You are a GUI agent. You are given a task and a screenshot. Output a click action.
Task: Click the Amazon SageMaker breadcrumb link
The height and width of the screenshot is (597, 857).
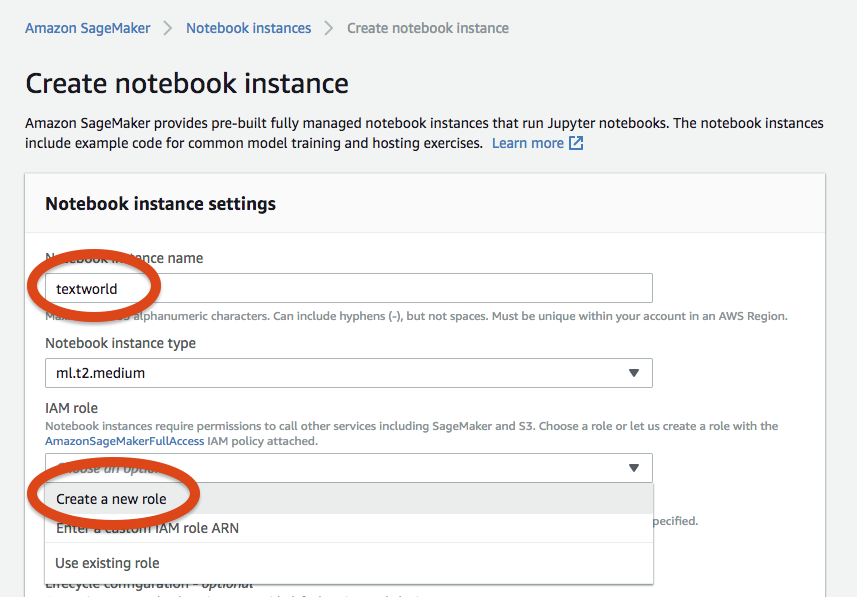88,28
